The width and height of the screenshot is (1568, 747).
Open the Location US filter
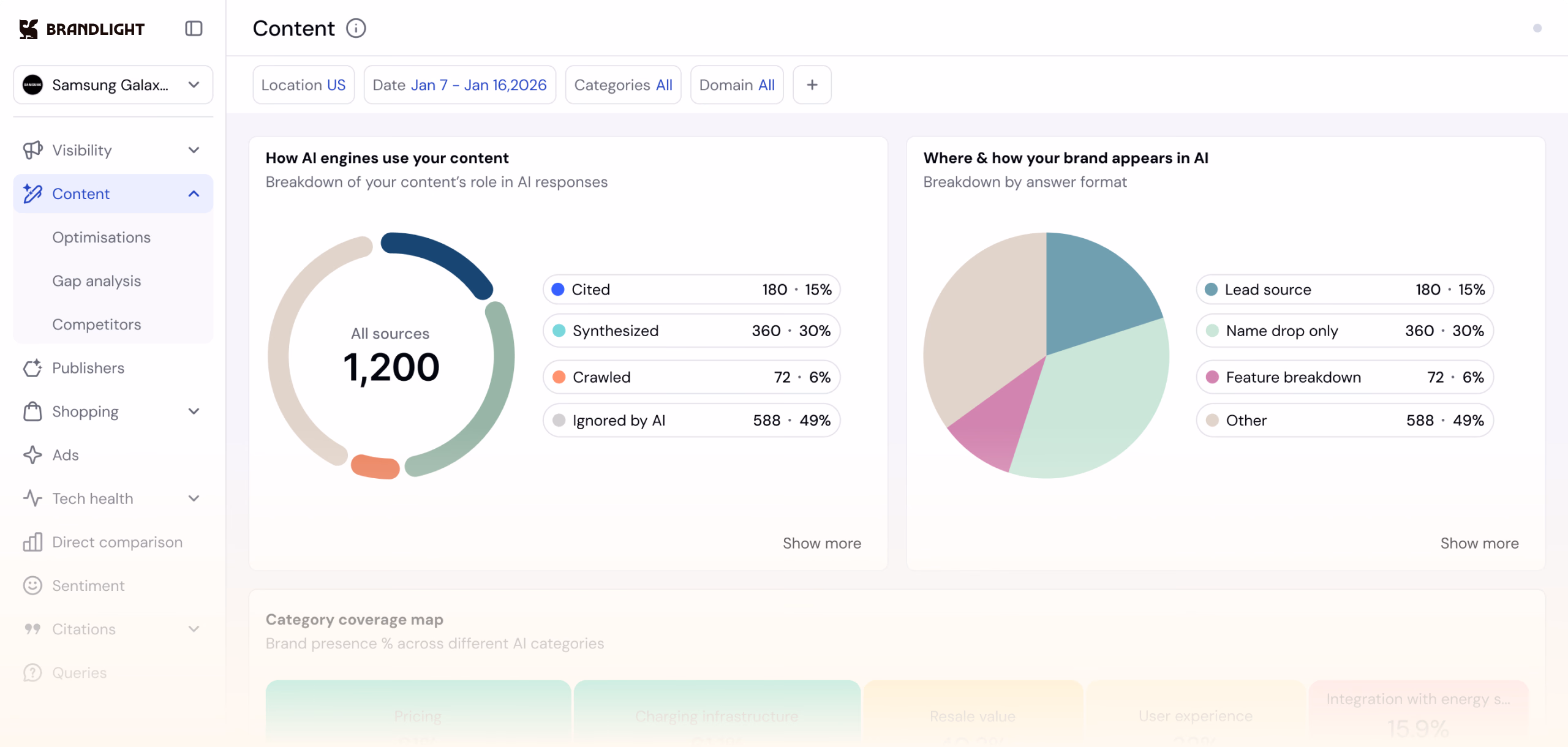click(x=304, y=84)
